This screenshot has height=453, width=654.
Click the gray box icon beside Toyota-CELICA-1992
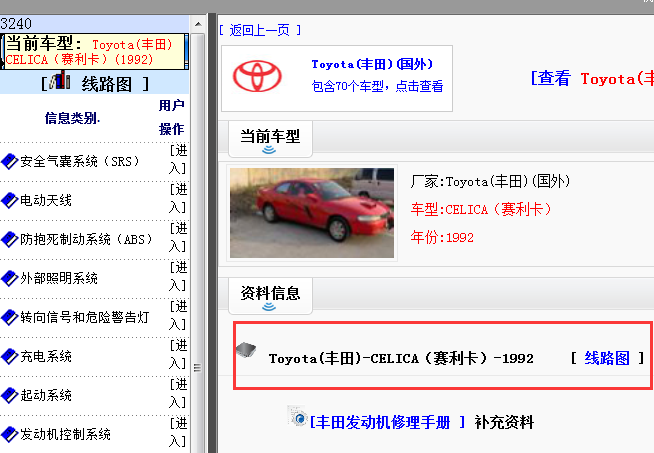pyautogui.click(x=246, y=350)
